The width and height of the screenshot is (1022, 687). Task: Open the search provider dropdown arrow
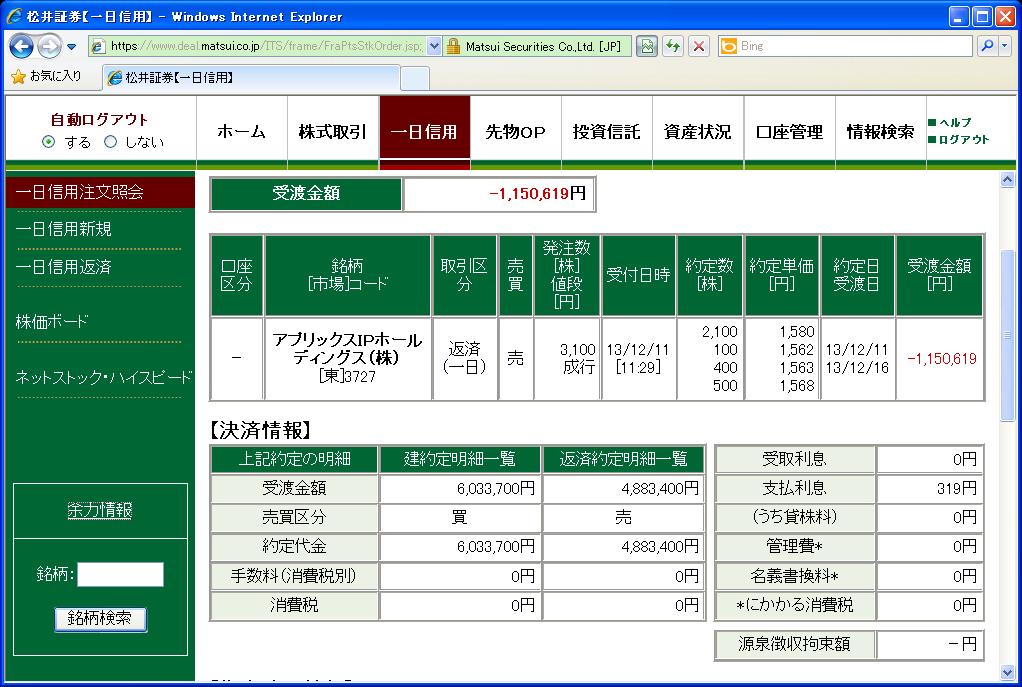coord(1004,46)
